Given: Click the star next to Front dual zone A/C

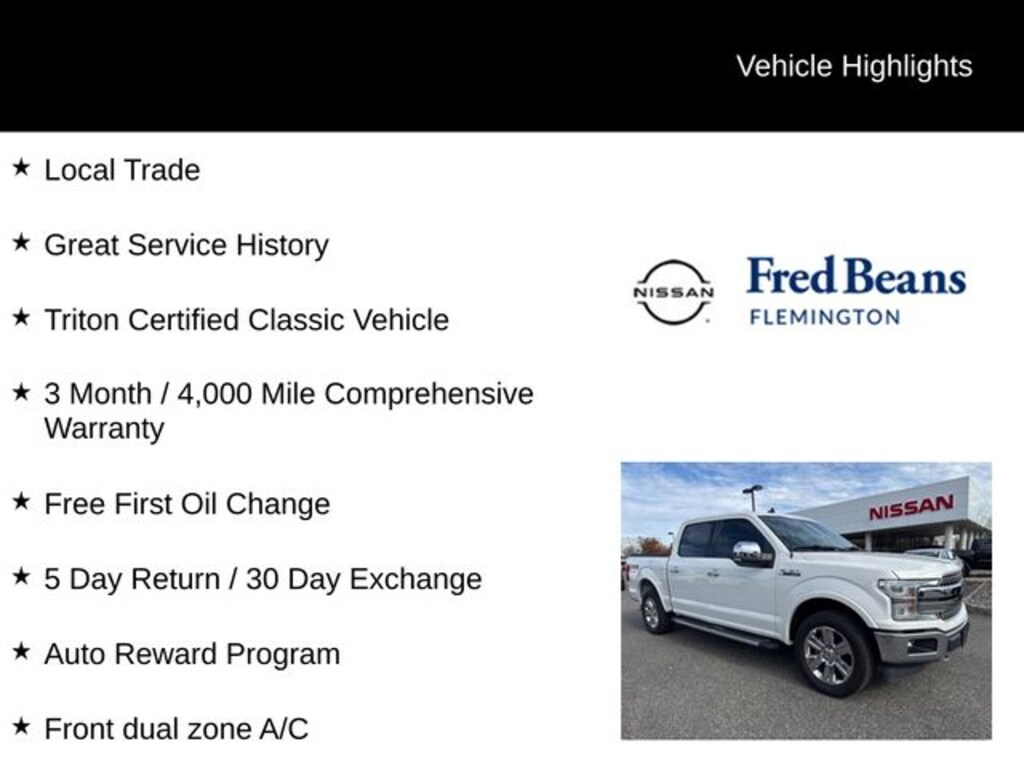Looking at the screenshot, I should (20, 726).
